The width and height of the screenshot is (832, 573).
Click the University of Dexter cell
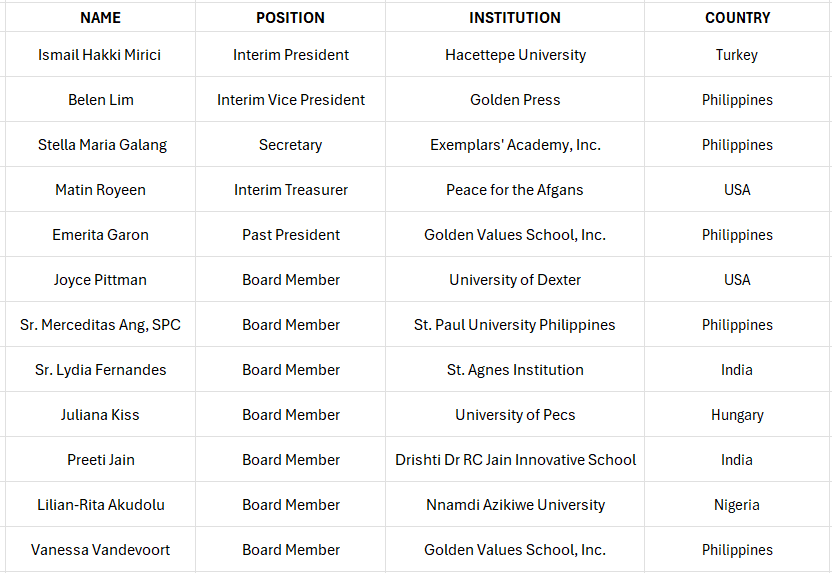(515, 280)
